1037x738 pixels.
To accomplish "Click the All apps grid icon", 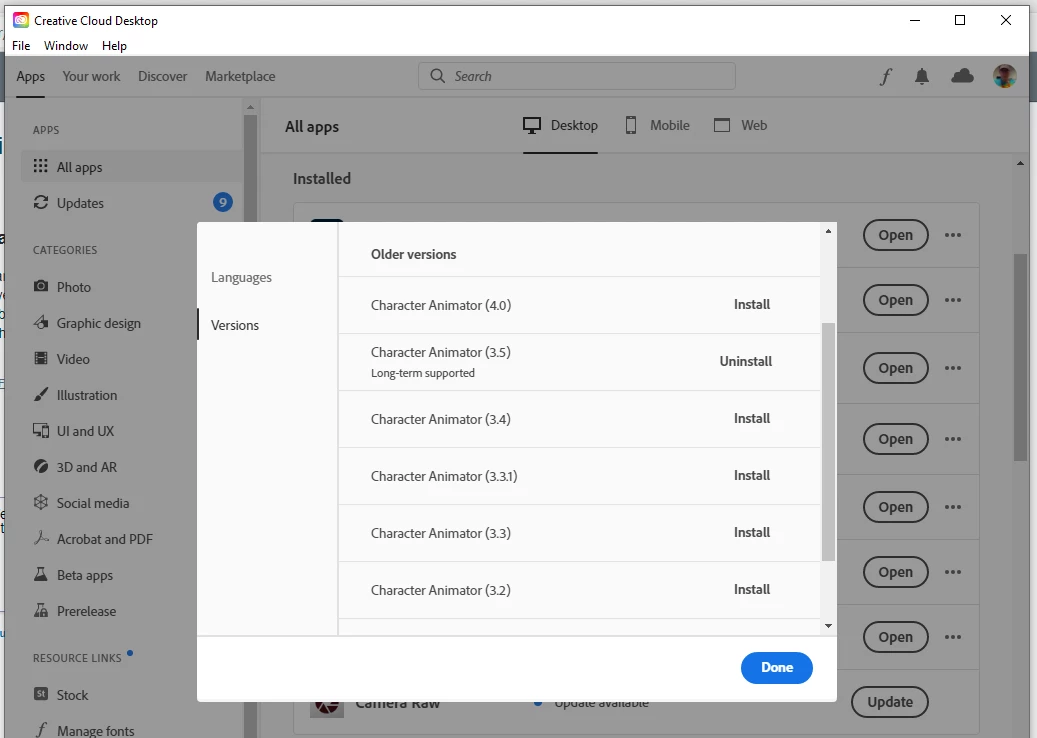I will click(x=40, y=166).
